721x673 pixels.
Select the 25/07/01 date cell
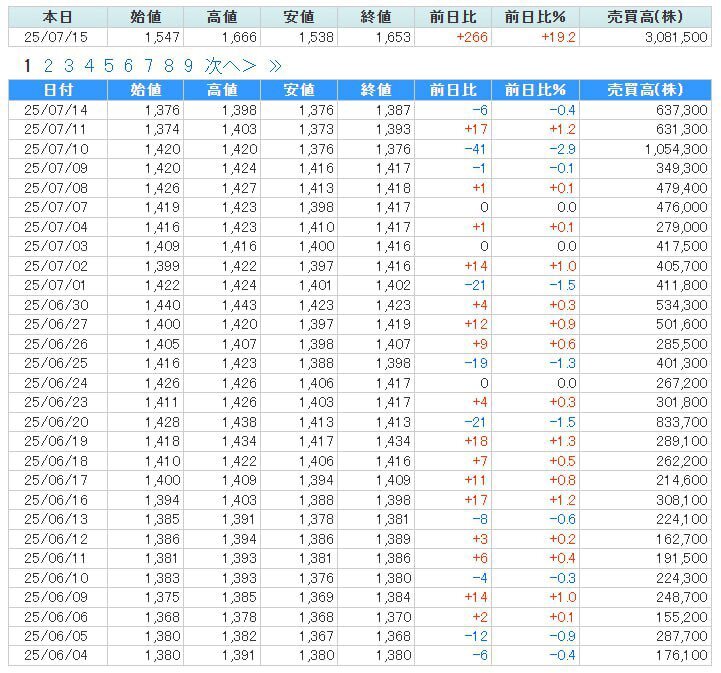click(56, 286)
